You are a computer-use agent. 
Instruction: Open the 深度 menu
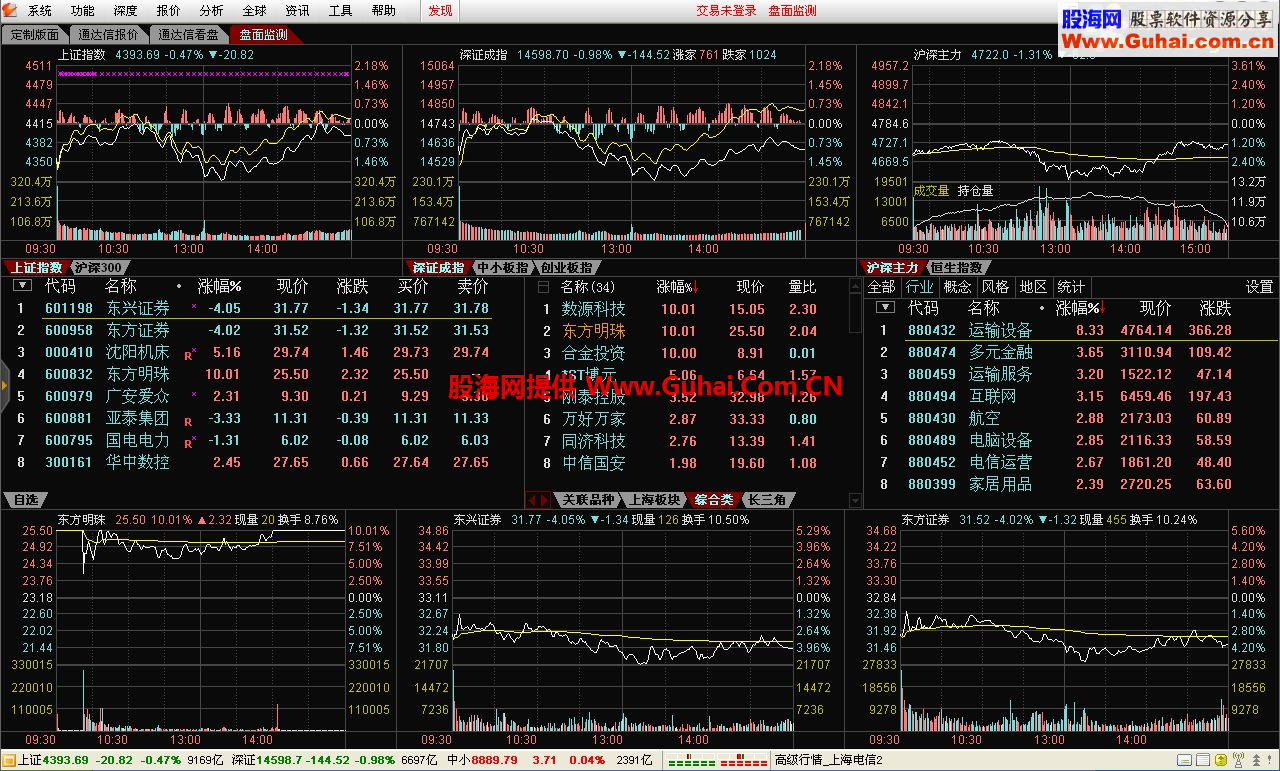point(126,11)
